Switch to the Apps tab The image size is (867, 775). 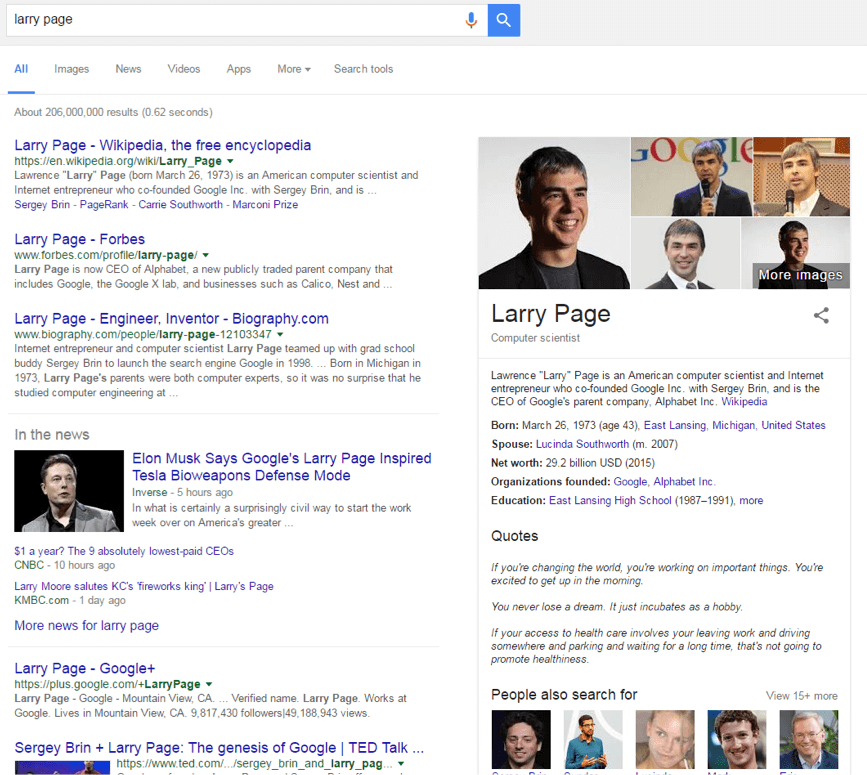(238, 69)
